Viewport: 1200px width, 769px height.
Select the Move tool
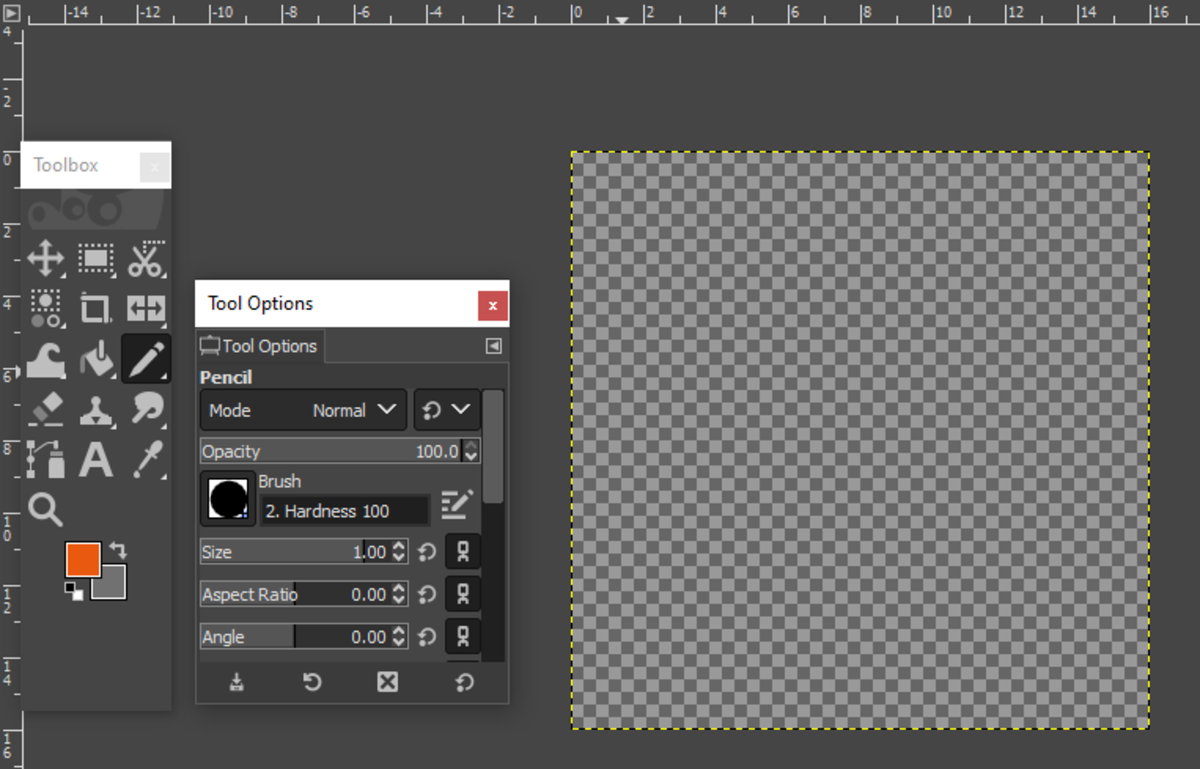tap(46, 259)
